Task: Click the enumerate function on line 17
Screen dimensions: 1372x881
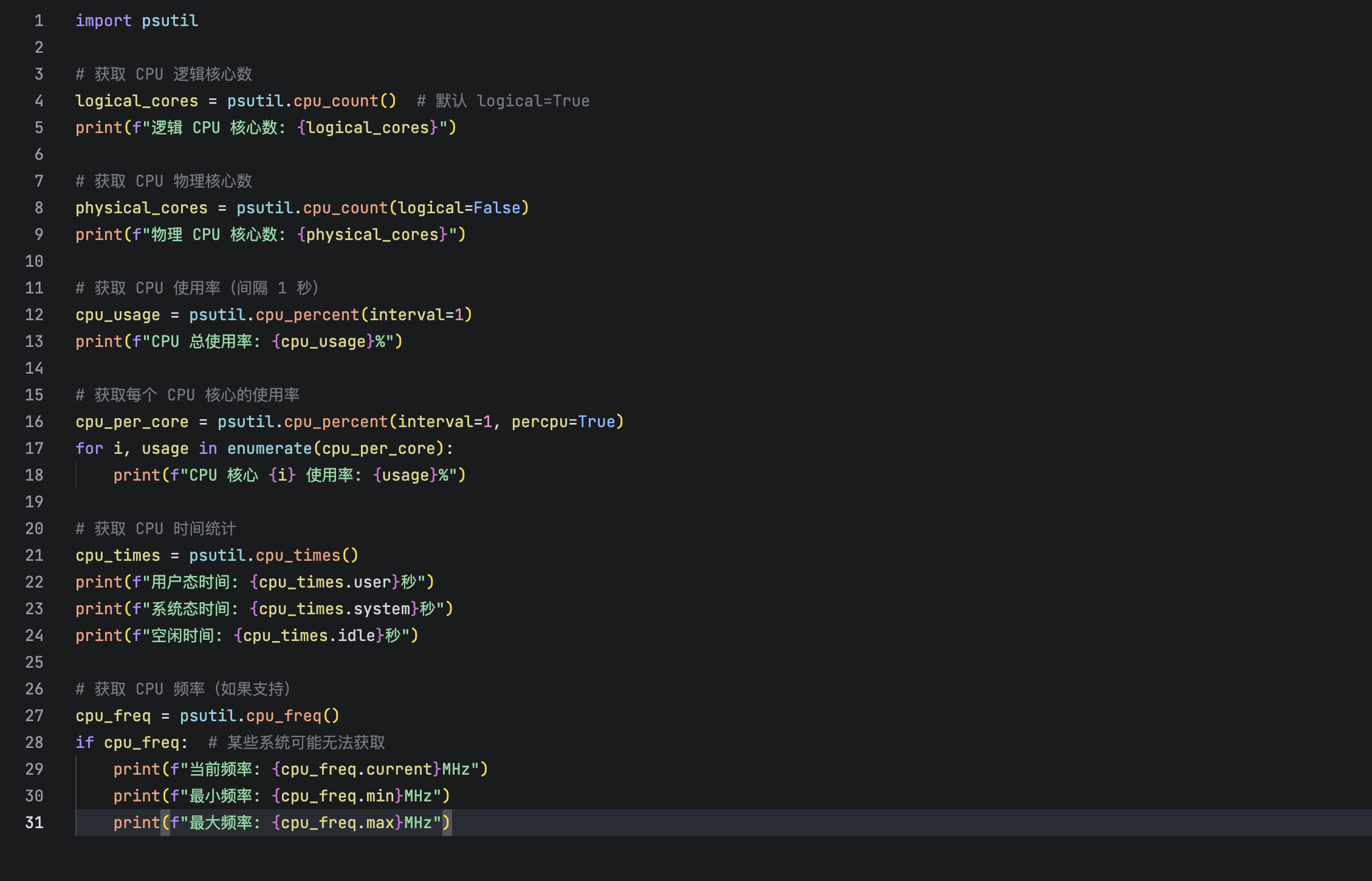Action: pyautogui.click(x=269, y=448)
